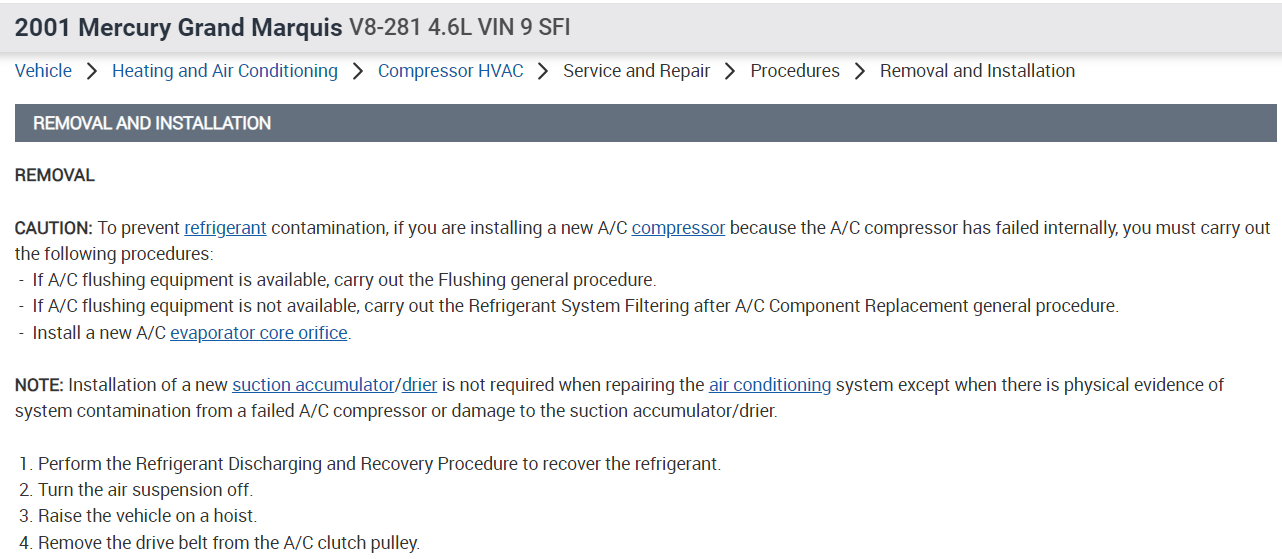Image resolution: width=1282 pixels, height=559 pixels.
Task: Follow the compressor link in caution text
Action: point(678,228)
